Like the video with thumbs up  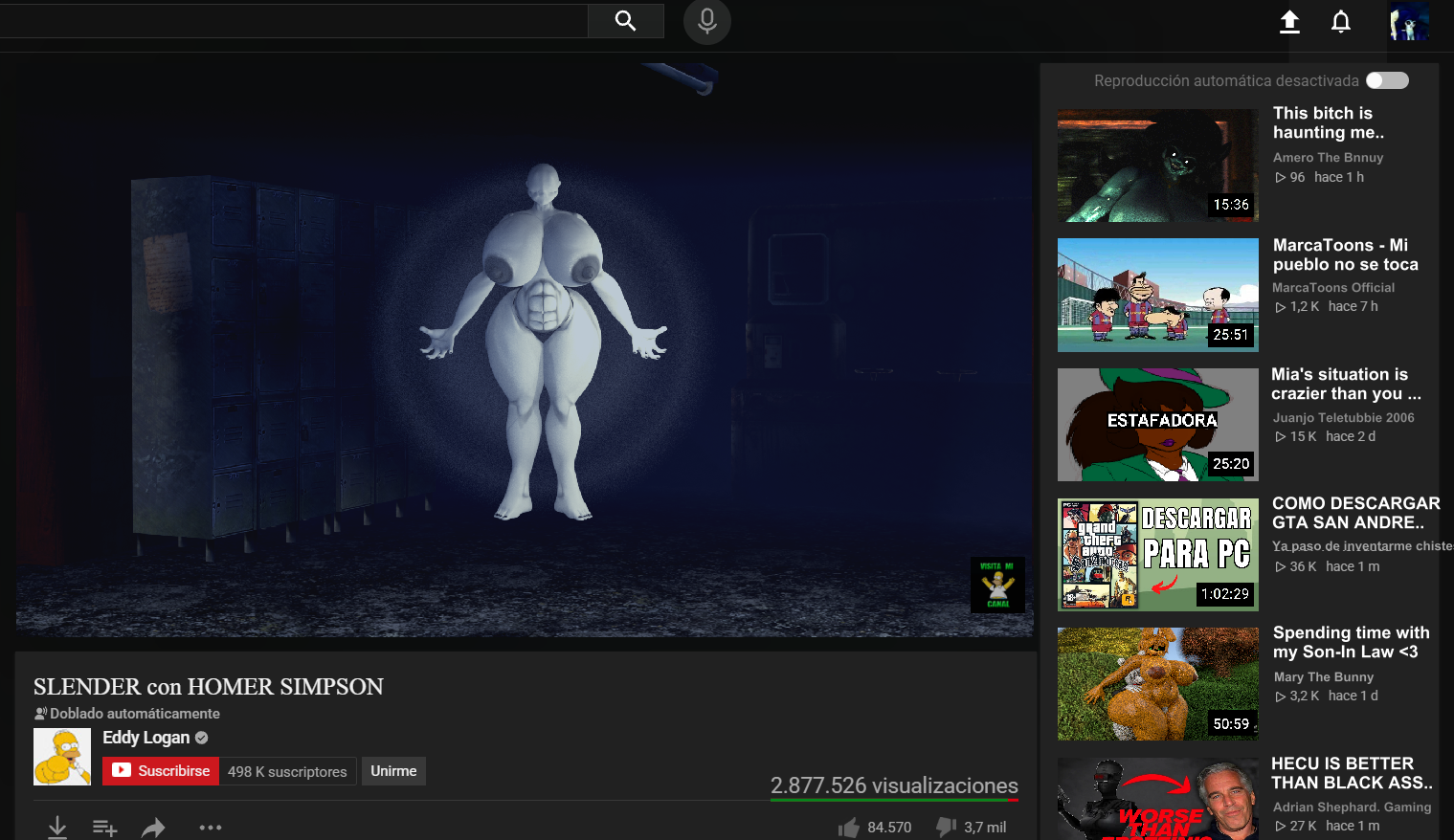pyautogui.click(x=848, y=828)
